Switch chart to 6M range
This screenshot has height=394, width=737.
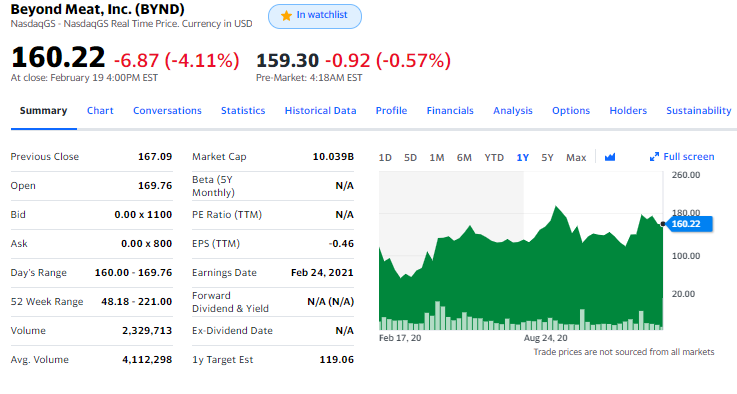[464, 158]
